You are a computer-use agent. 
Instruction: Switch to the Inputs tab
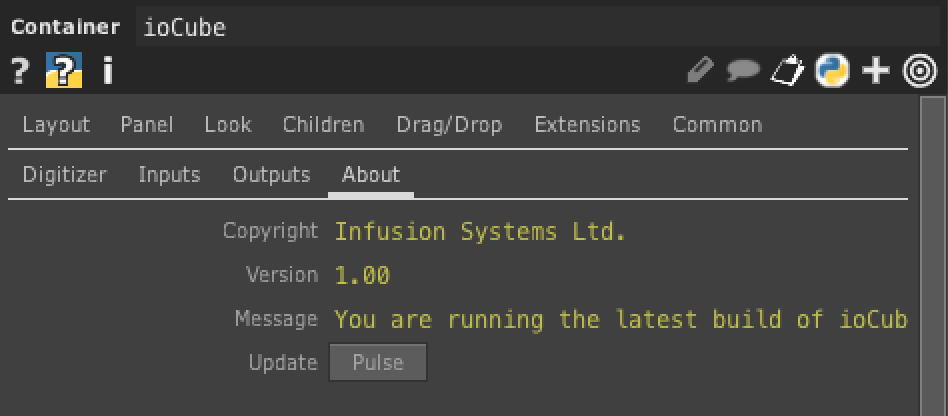coord(169,175)
